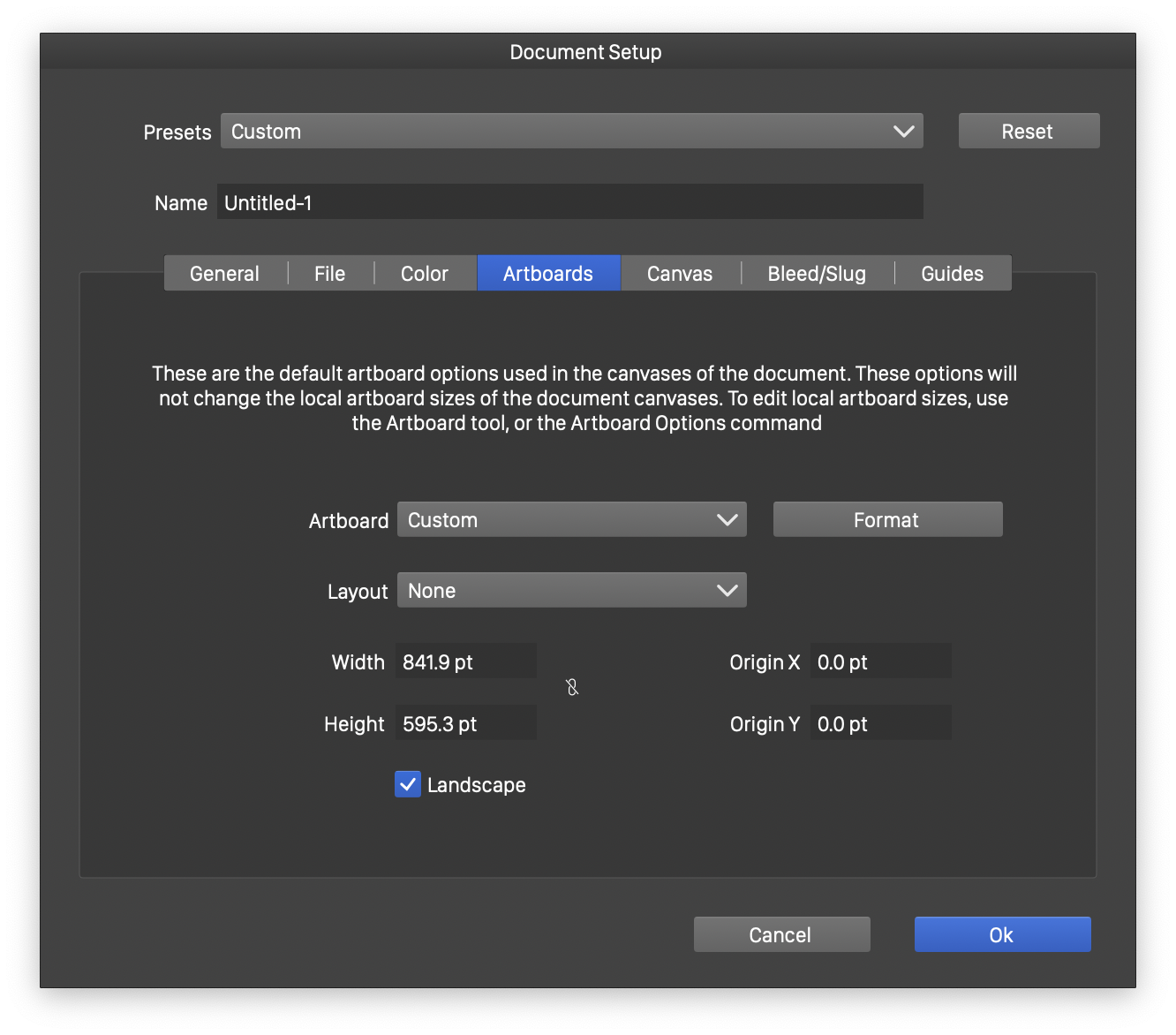
Task: Select the Artboards tab
Action: (548, 273)
